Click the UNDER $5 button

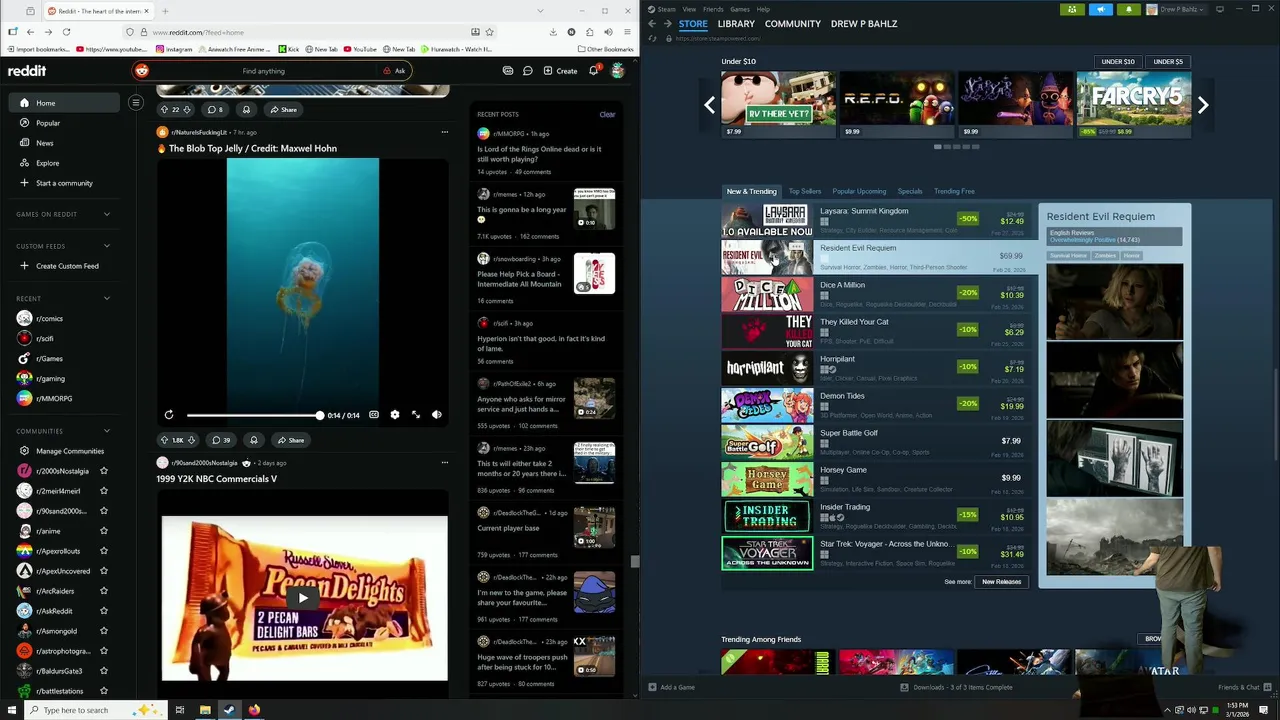1168,62
